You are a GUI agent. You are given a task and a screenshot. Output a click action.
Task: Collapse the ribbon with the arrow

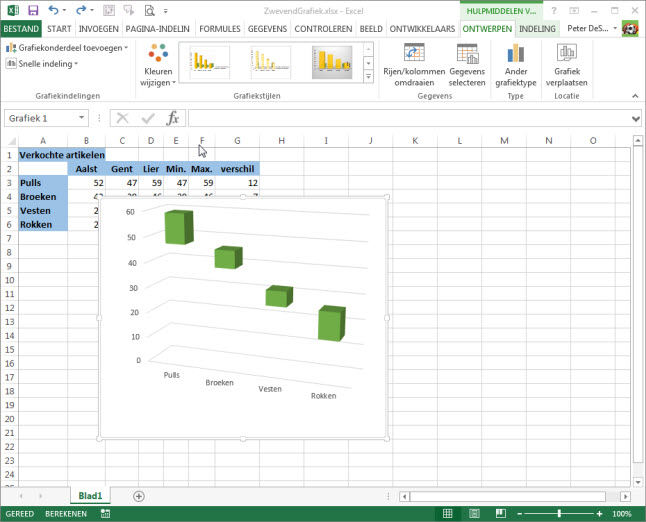[635, 96]
